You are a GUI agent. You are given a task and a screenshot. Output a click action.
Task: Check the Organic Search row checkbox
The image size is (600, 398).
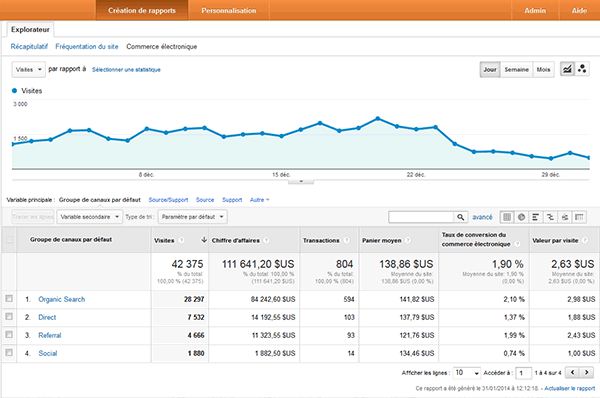pyautogui.click(x=9, y=298)
